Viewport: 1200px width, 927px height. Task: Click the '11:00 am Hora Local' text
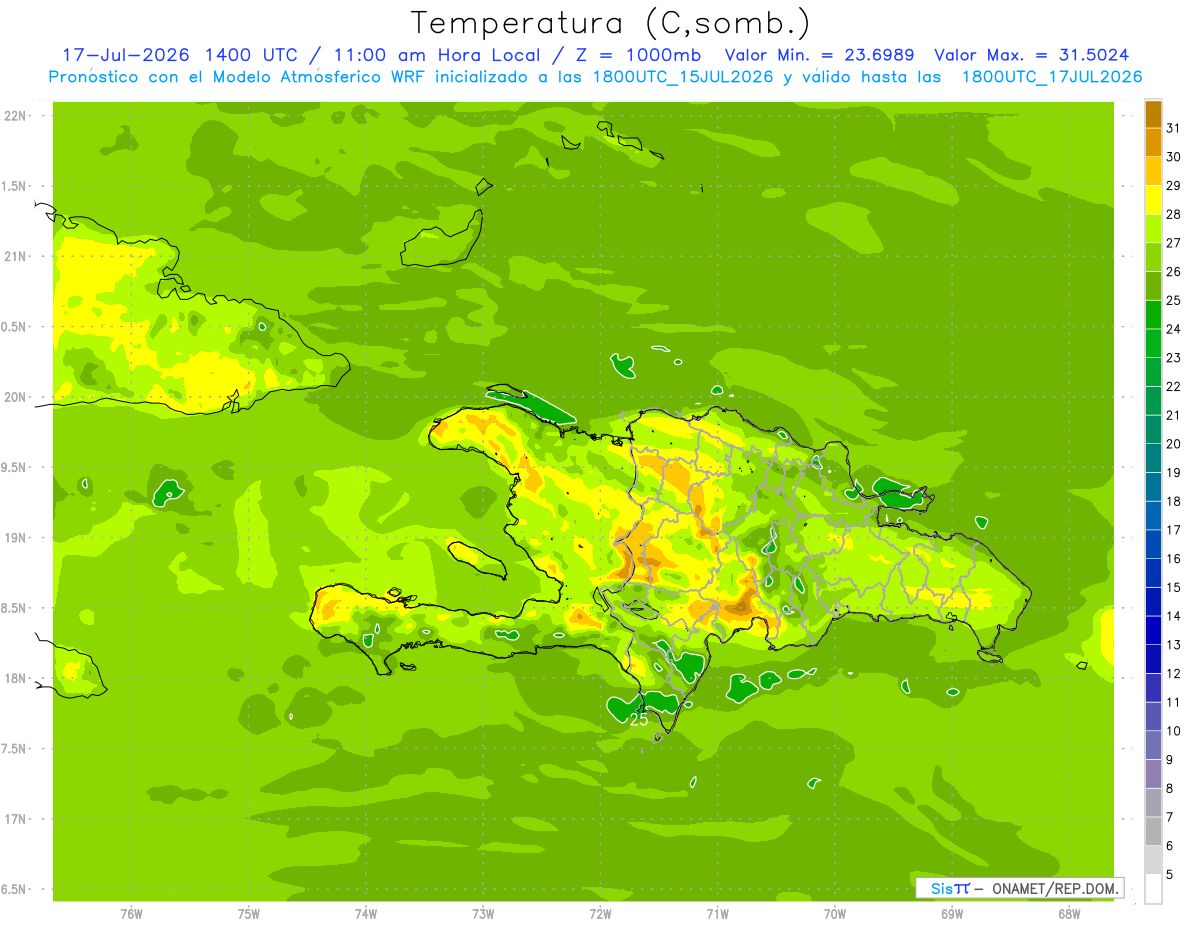437,55
